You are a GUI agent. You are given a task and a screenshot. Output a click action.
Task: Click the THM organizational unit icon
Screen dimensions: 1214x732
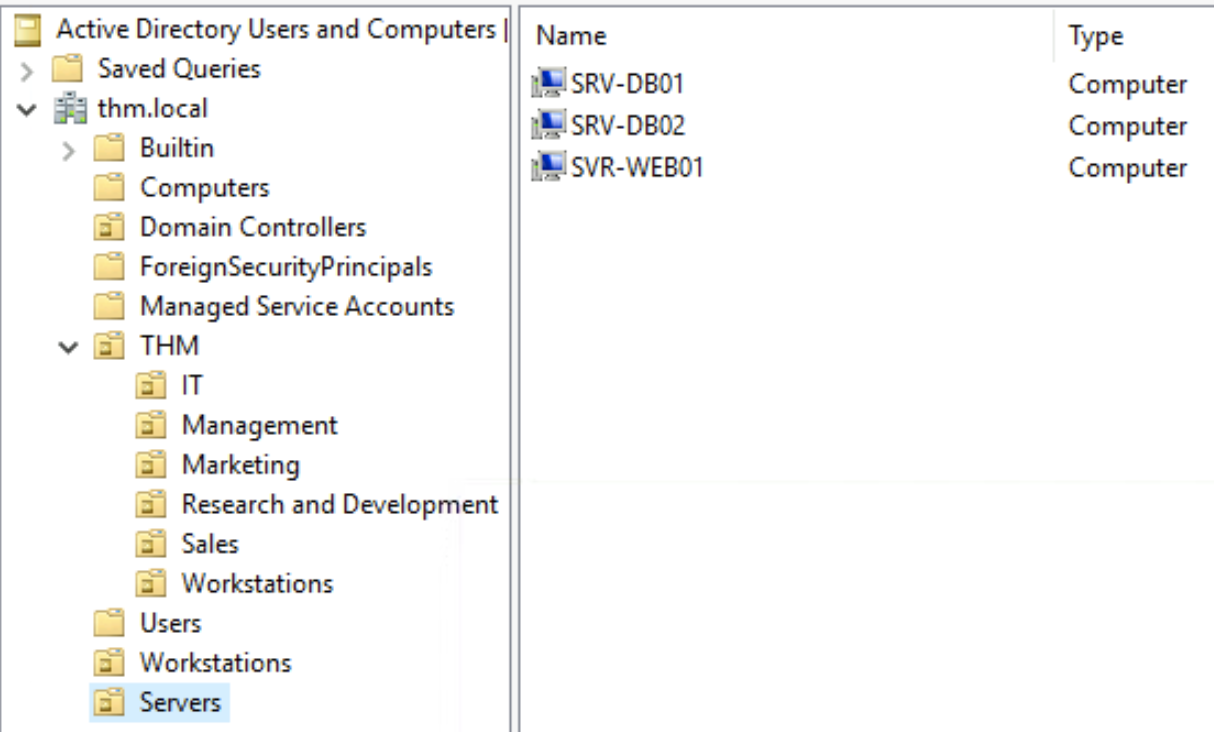[107, 346]
